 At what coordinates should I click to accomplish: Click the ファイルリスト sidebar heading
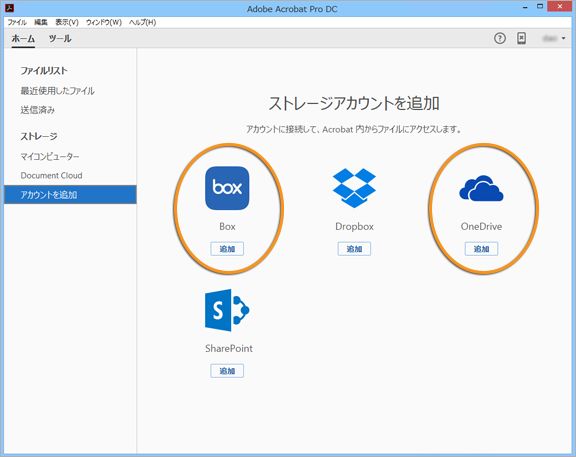(44, 71)
